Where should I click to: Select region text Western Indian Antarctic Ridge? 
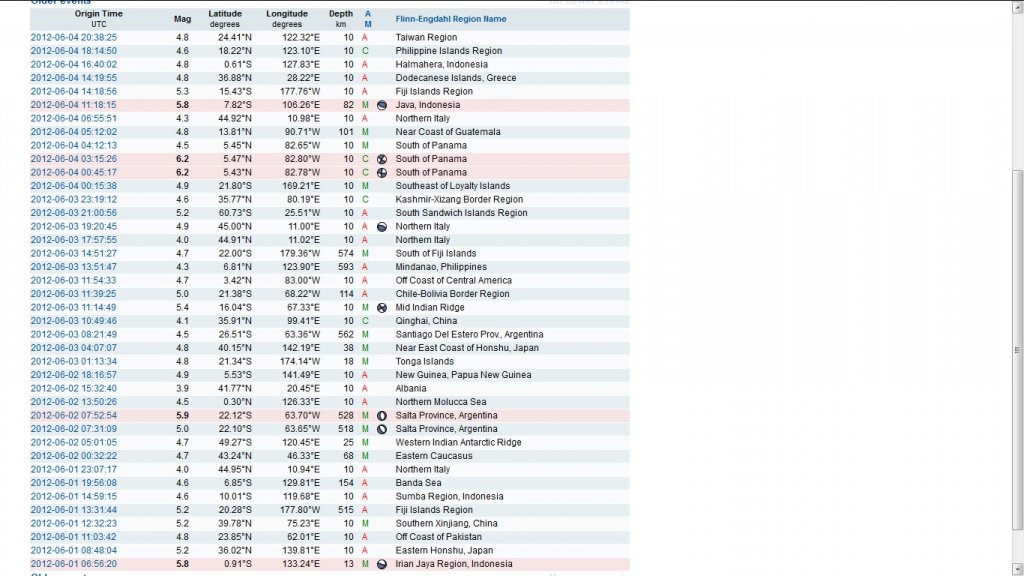(x=458, y=443)
